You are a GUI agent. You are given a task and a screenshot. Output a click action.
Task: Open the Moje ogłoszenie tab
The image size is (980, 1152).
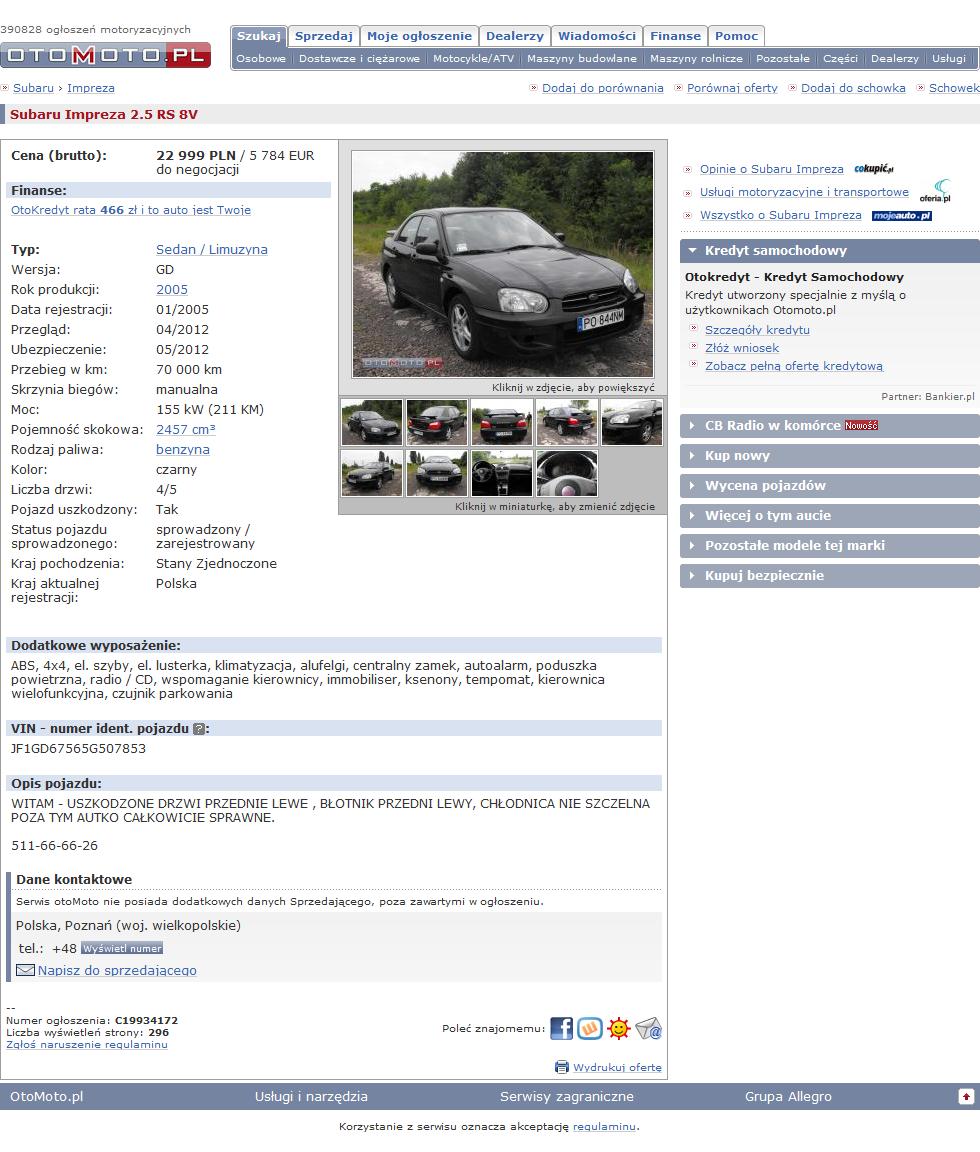[419, 36]
